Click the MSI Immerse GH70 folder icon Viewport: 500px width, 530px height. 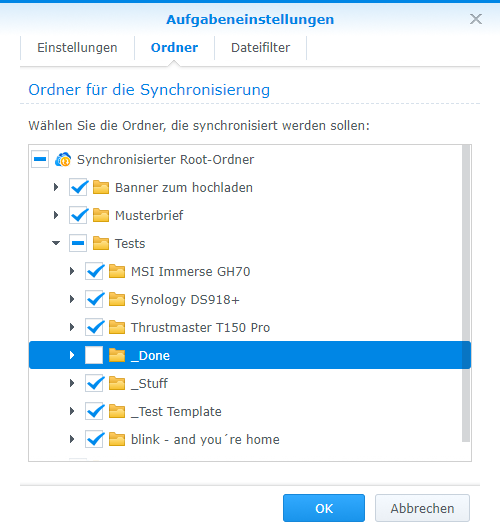click(117, 271)
